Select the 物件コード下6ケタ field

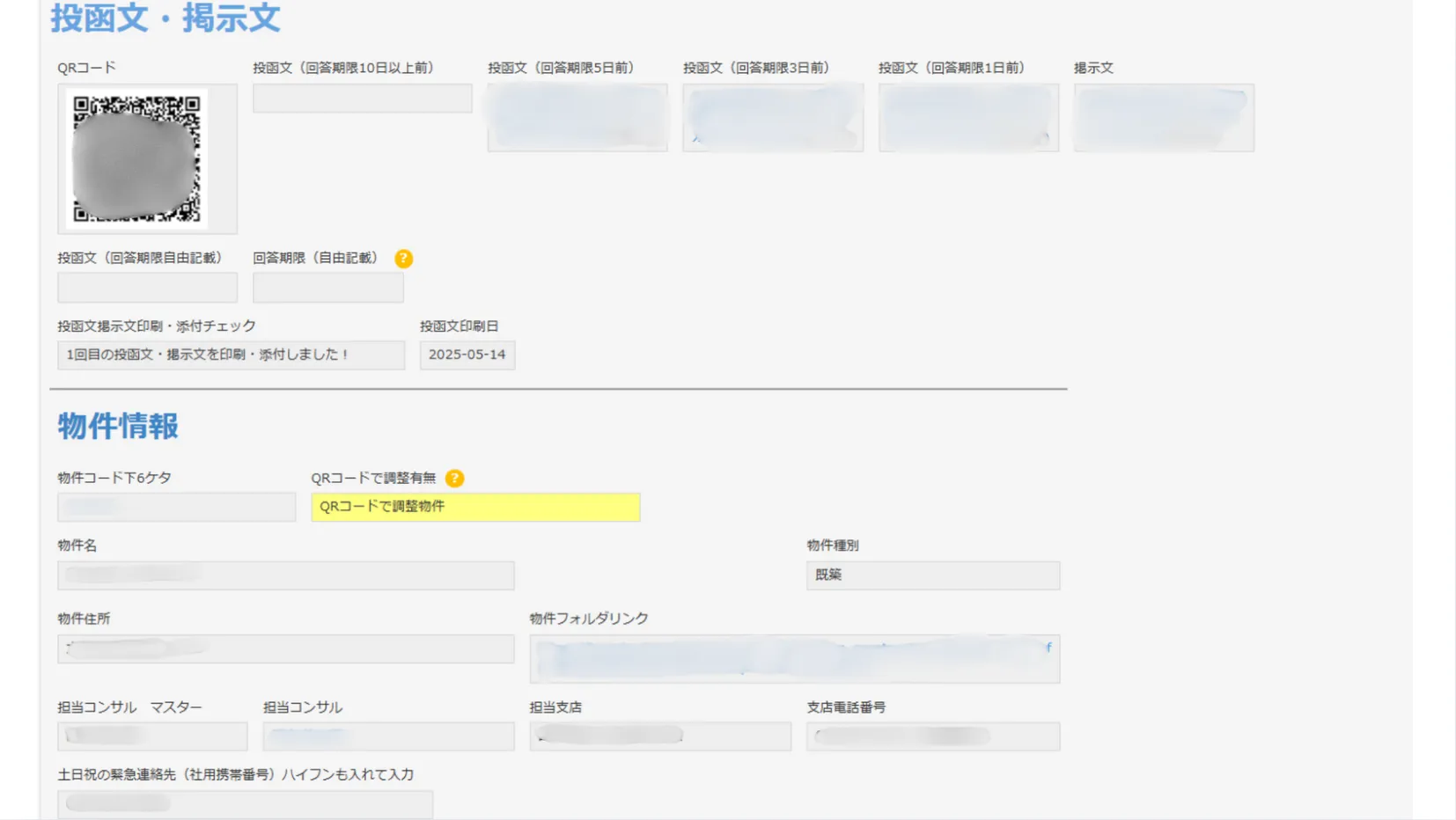pyautogui.click(x=176, y=508)
